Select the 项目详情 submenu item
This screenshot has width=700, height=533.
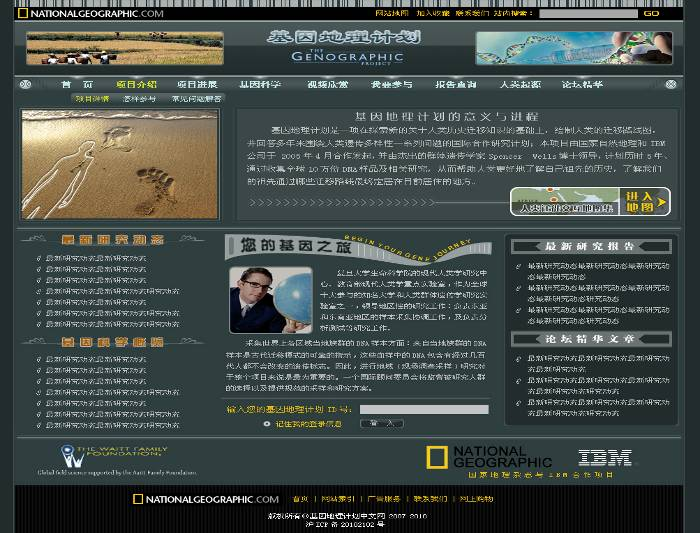[92, 99]
